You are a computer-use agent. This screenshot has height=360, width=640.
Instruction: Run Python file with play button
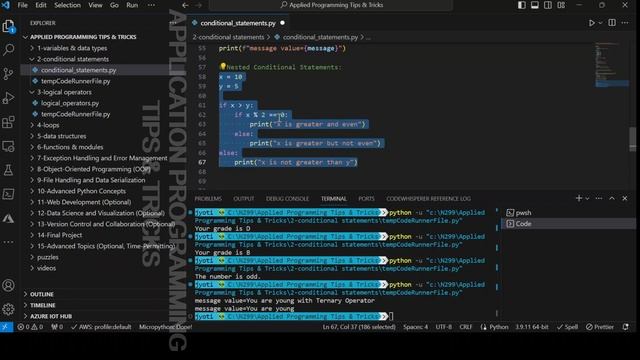pos(591,23)
